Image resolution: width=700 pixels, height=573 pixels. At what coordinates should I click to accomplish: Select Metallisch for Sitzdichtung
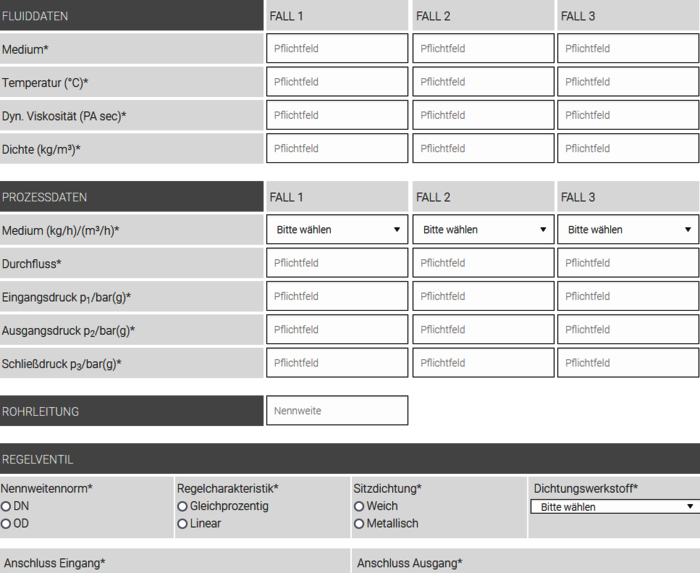tap(359, 524)
